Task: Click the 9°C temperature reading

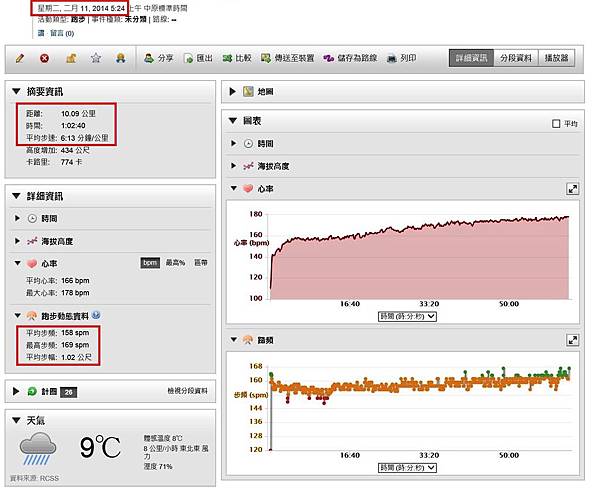Action: tap(100, 447)
